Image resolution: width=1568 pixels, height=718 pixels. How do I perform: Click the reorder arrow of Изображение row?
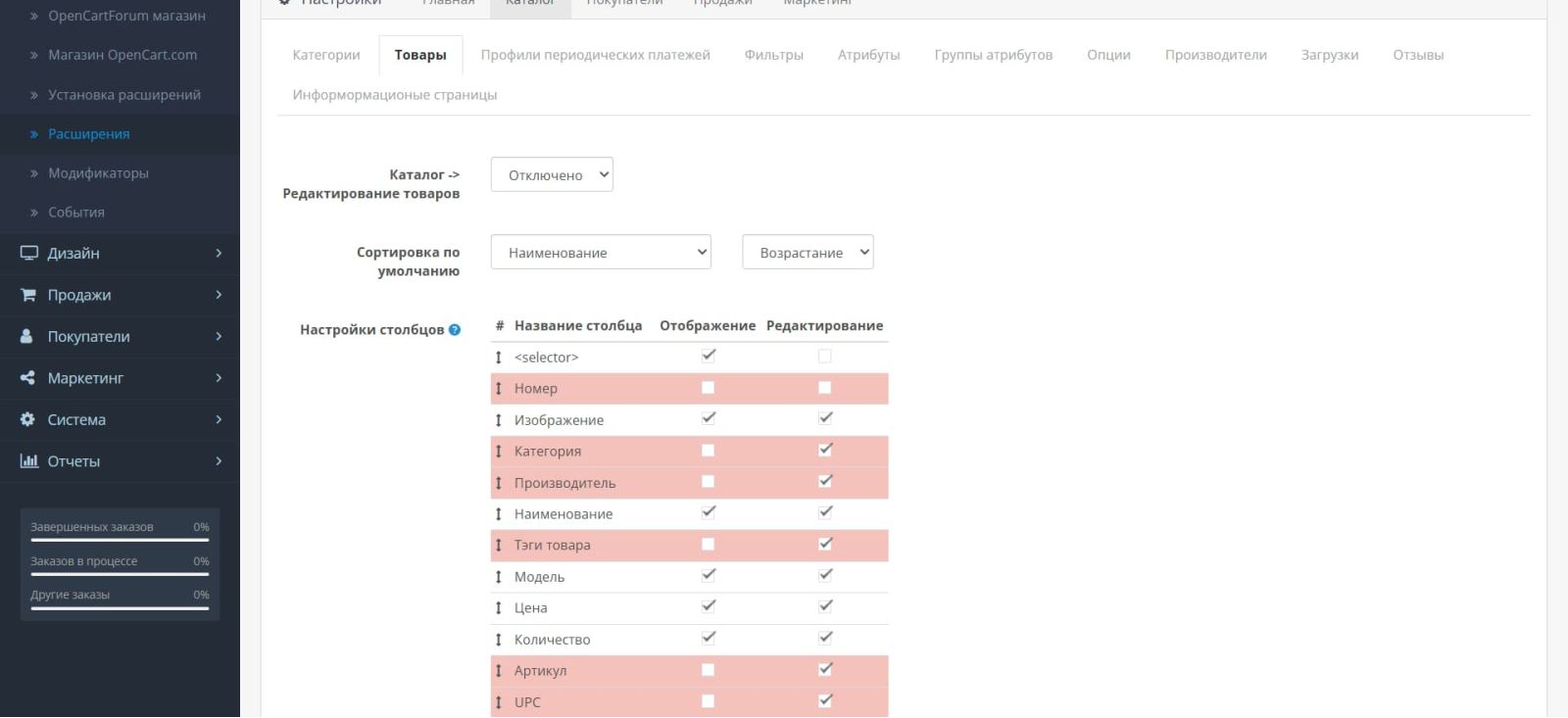click(499, 420)
